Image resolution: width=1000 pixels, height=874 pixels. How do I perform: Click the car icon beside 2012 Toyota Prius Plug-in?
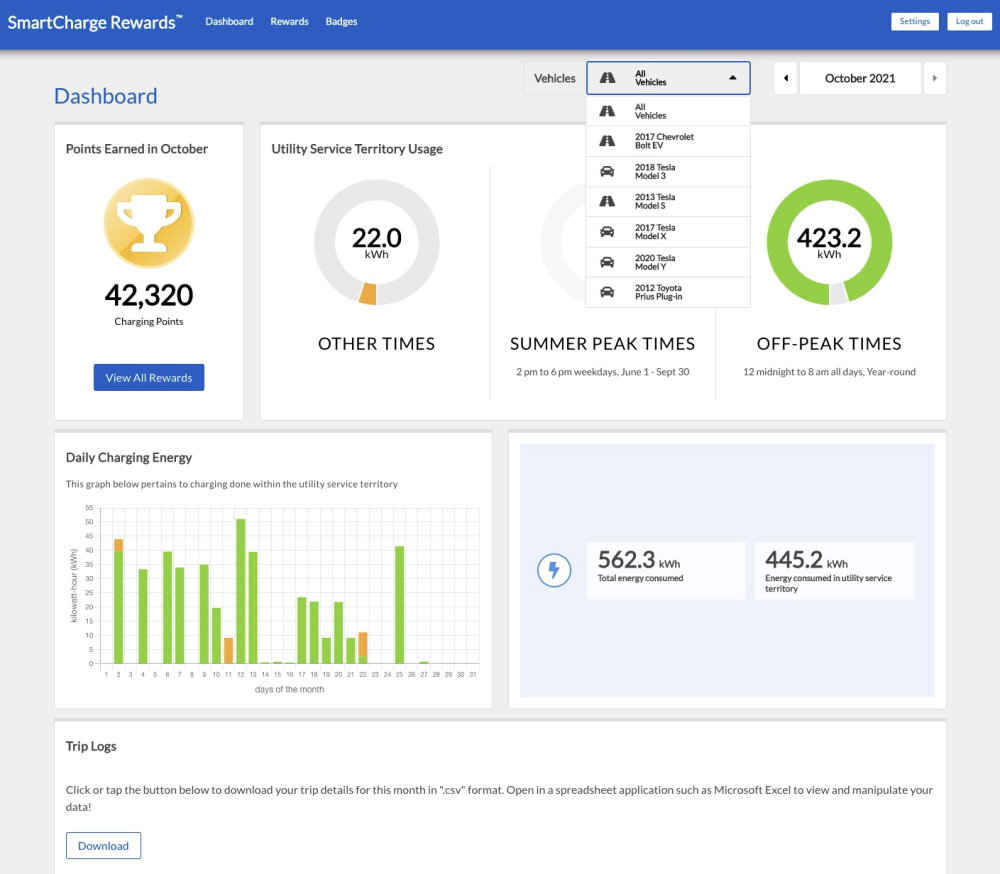tap(607, 292)
